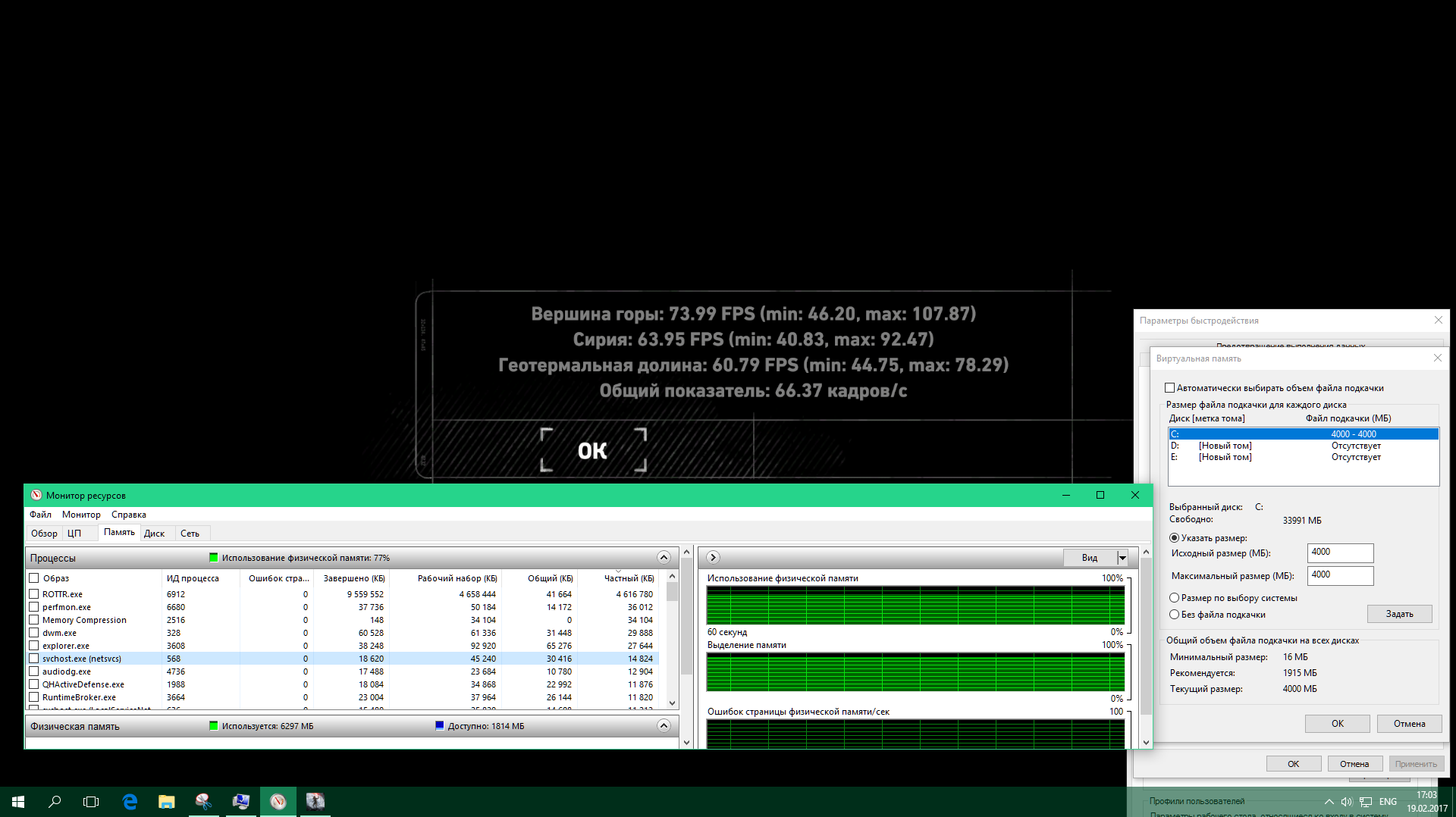Check the dwm.exe process box
Image resolution: width=1456 pixels, height=817 pixels.
pos(34,633)
